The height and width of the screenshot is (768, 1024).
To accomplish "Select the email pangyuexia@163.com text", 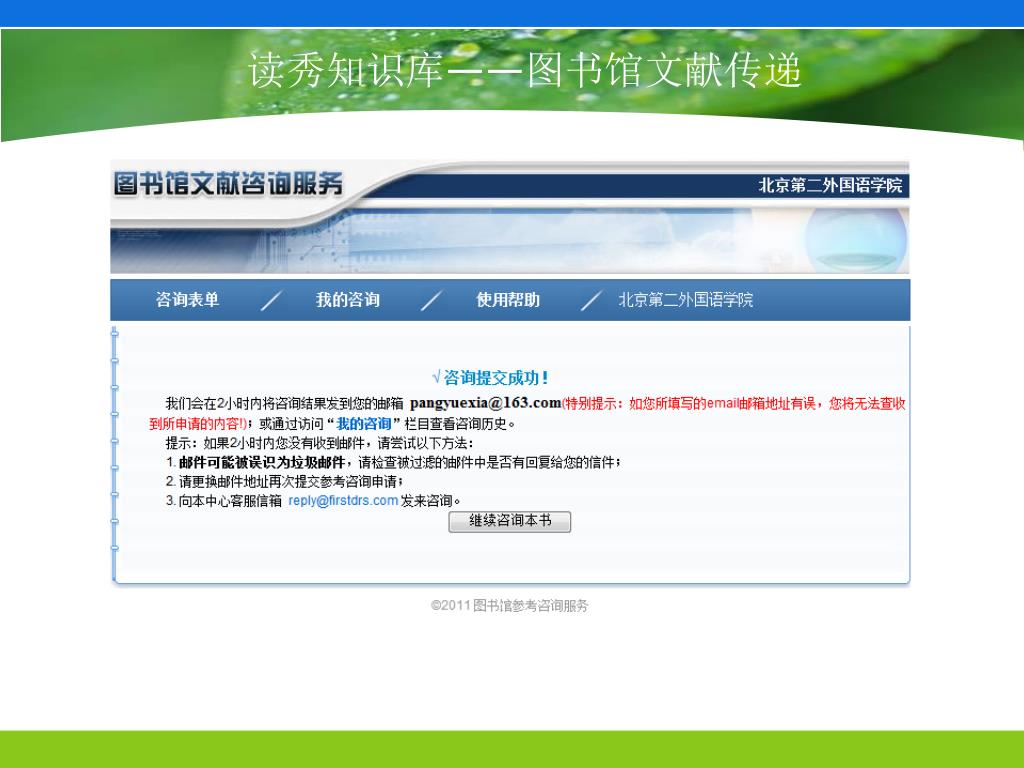I will pyautogui.click(x=485, y=403).
